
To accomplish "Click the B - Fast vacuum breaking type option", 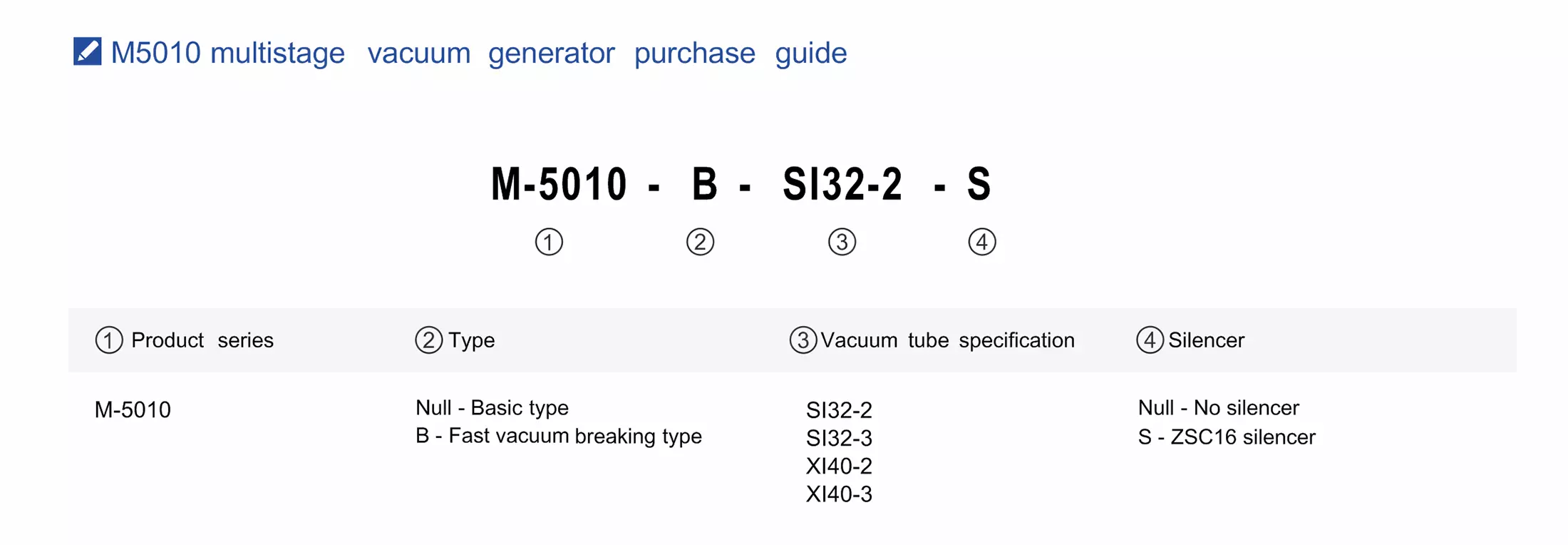I will coord(558,436).
